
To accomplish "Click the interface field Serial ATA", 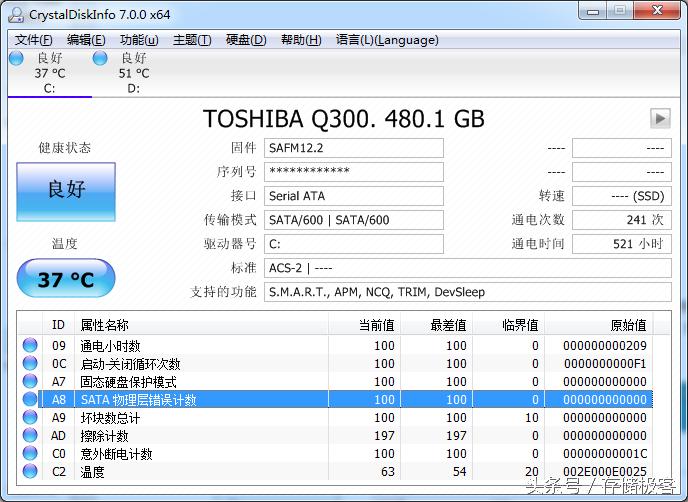I will (354, 196).
